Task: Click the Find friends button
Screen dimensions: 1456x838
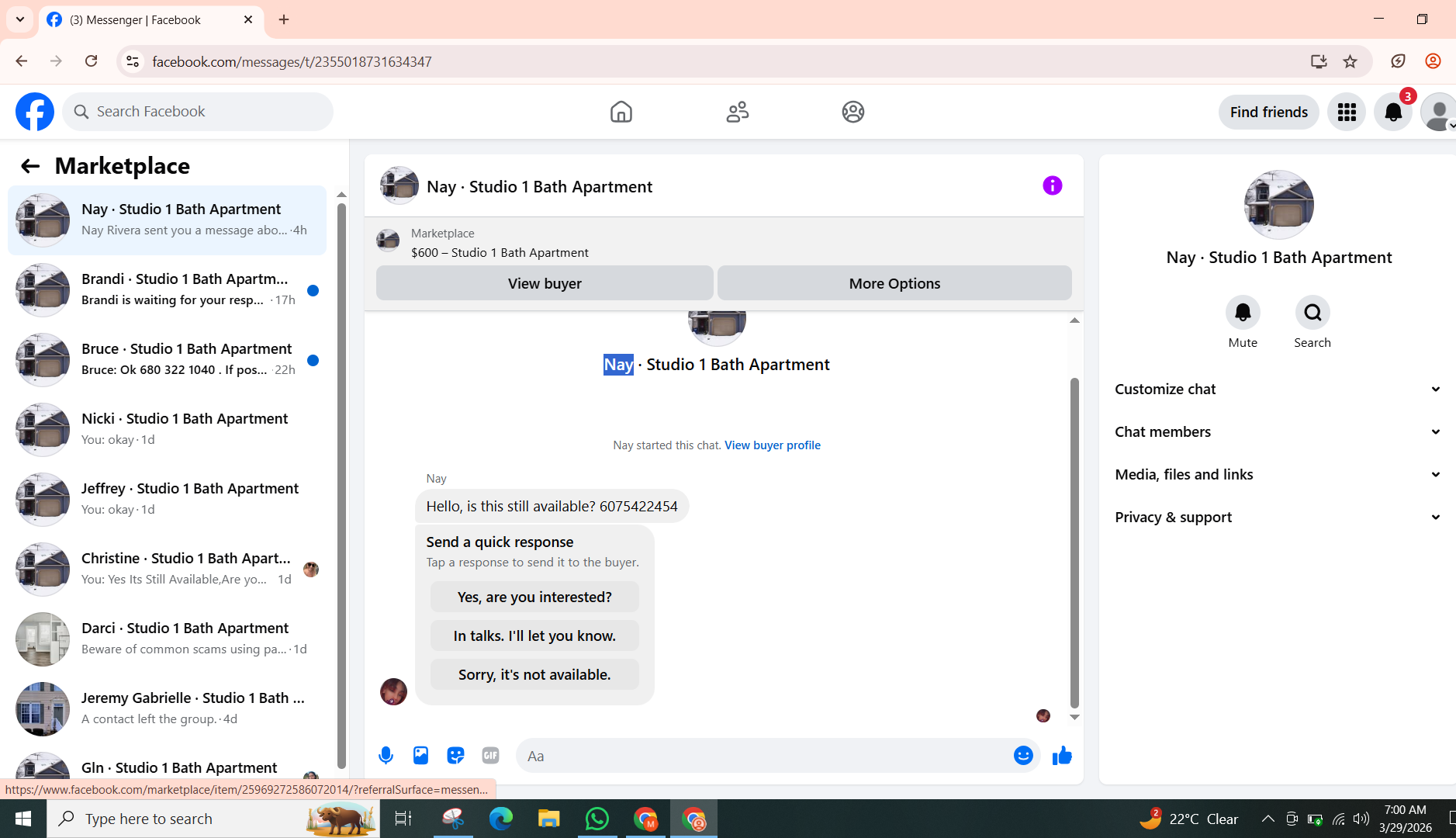Action: (x=1269, y=112)
